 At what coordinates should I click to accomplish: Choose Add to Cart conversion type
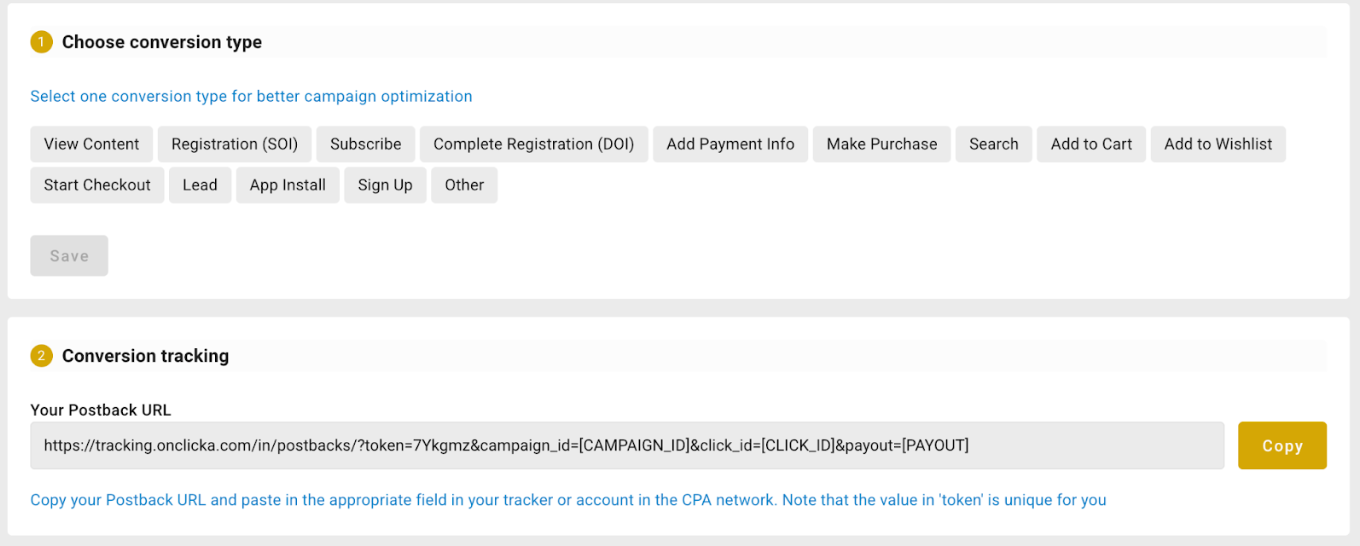1091,144
